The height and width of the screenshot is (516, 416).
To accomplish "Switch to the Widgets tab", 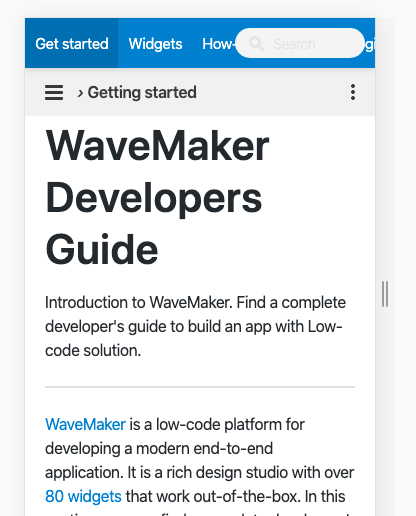I will [x=155, y=43].
